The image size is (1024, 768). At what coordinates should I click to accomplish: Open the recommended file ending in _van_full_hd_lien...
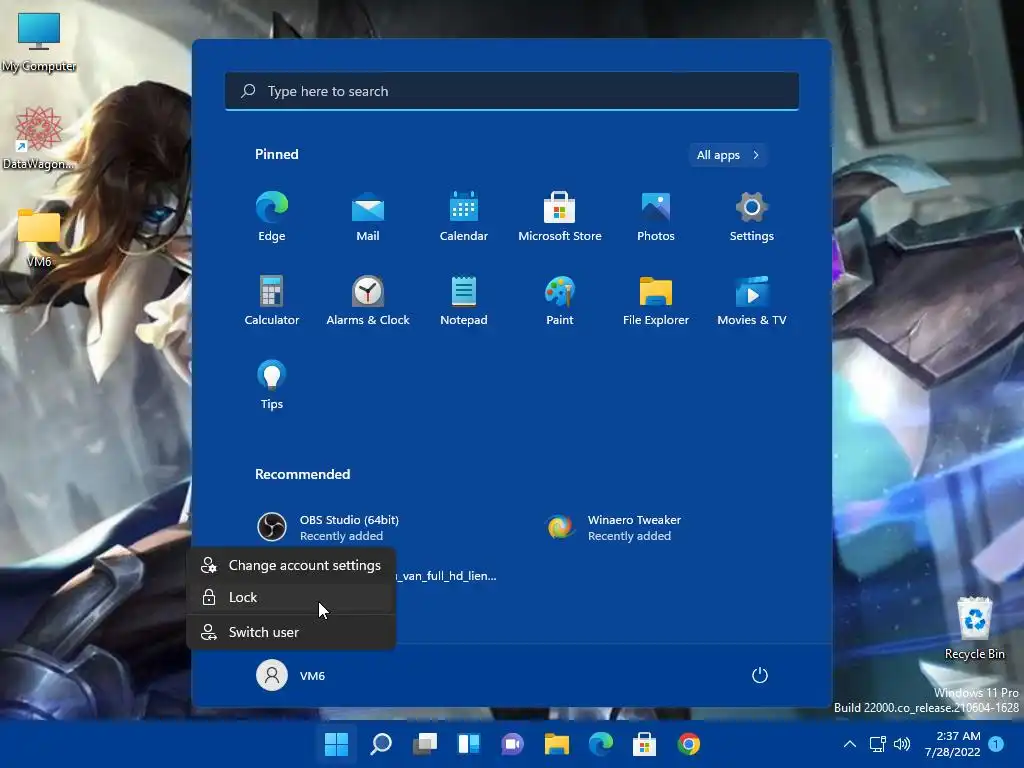coord(446,576)
